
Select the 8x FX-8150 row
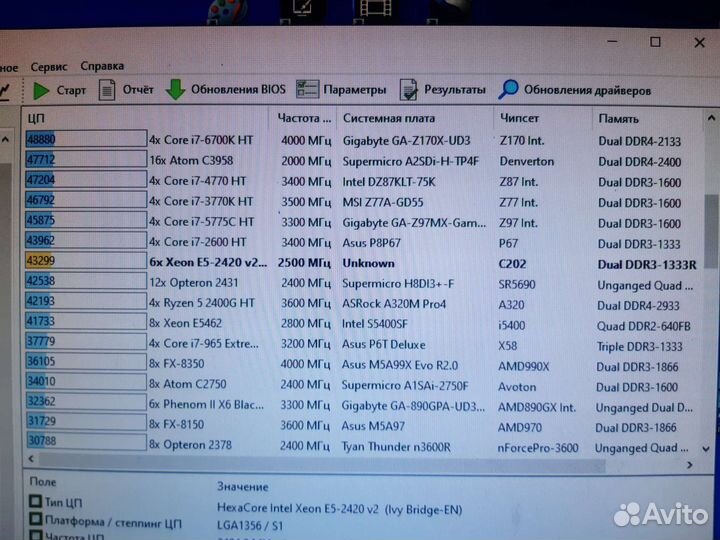(x=176, y=424)
